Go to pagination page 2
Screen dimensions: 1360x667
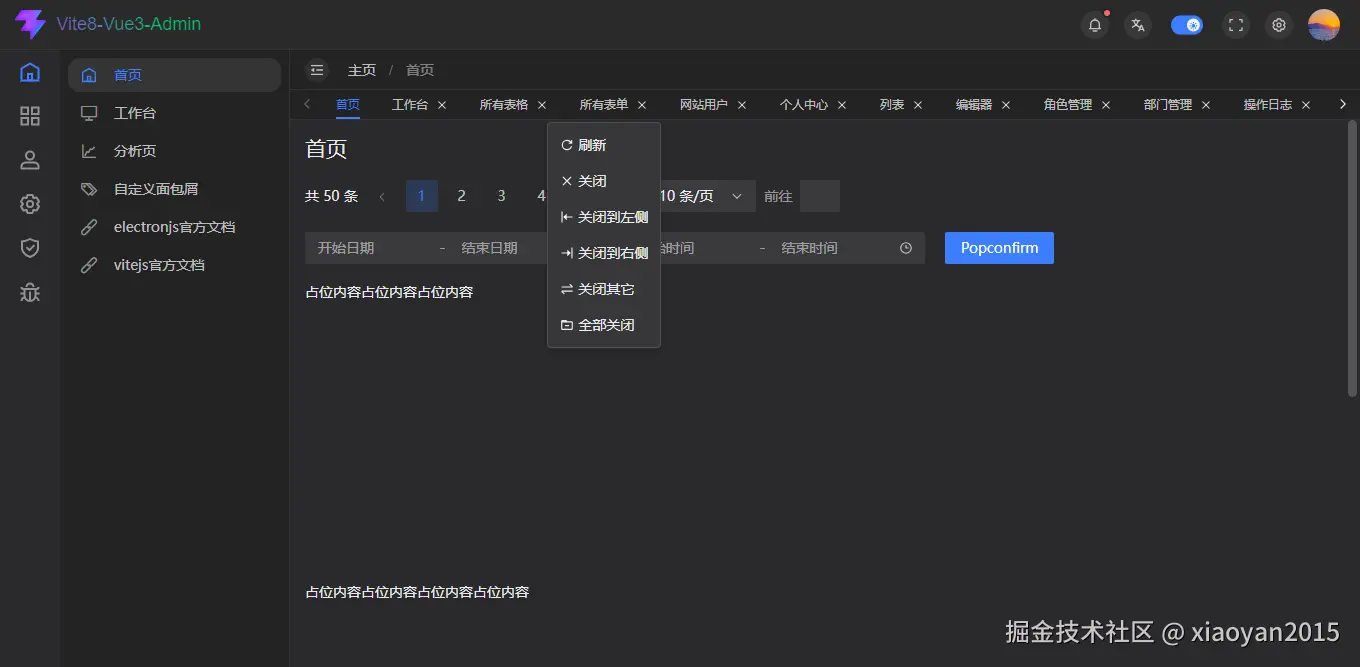tap(462, 196)
